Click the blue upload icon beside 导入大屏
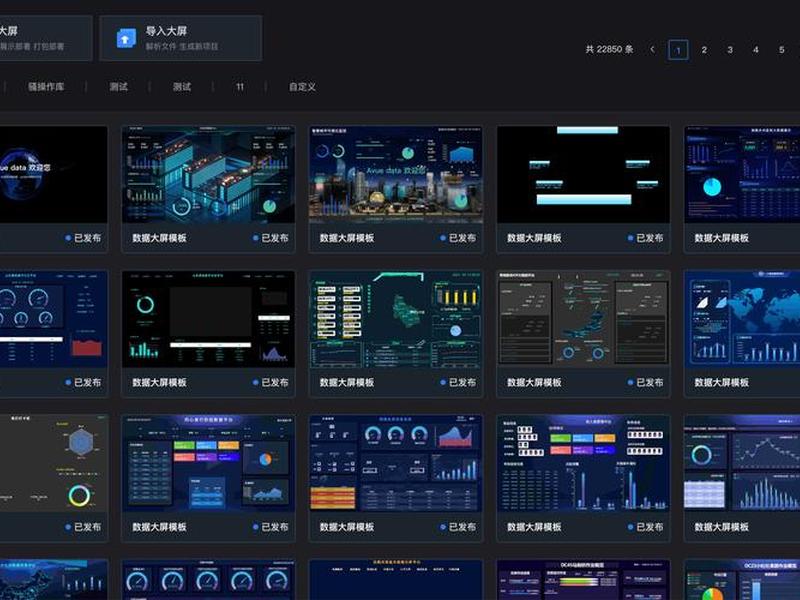Viewport: 800px width, 600px height. (126, 38)
